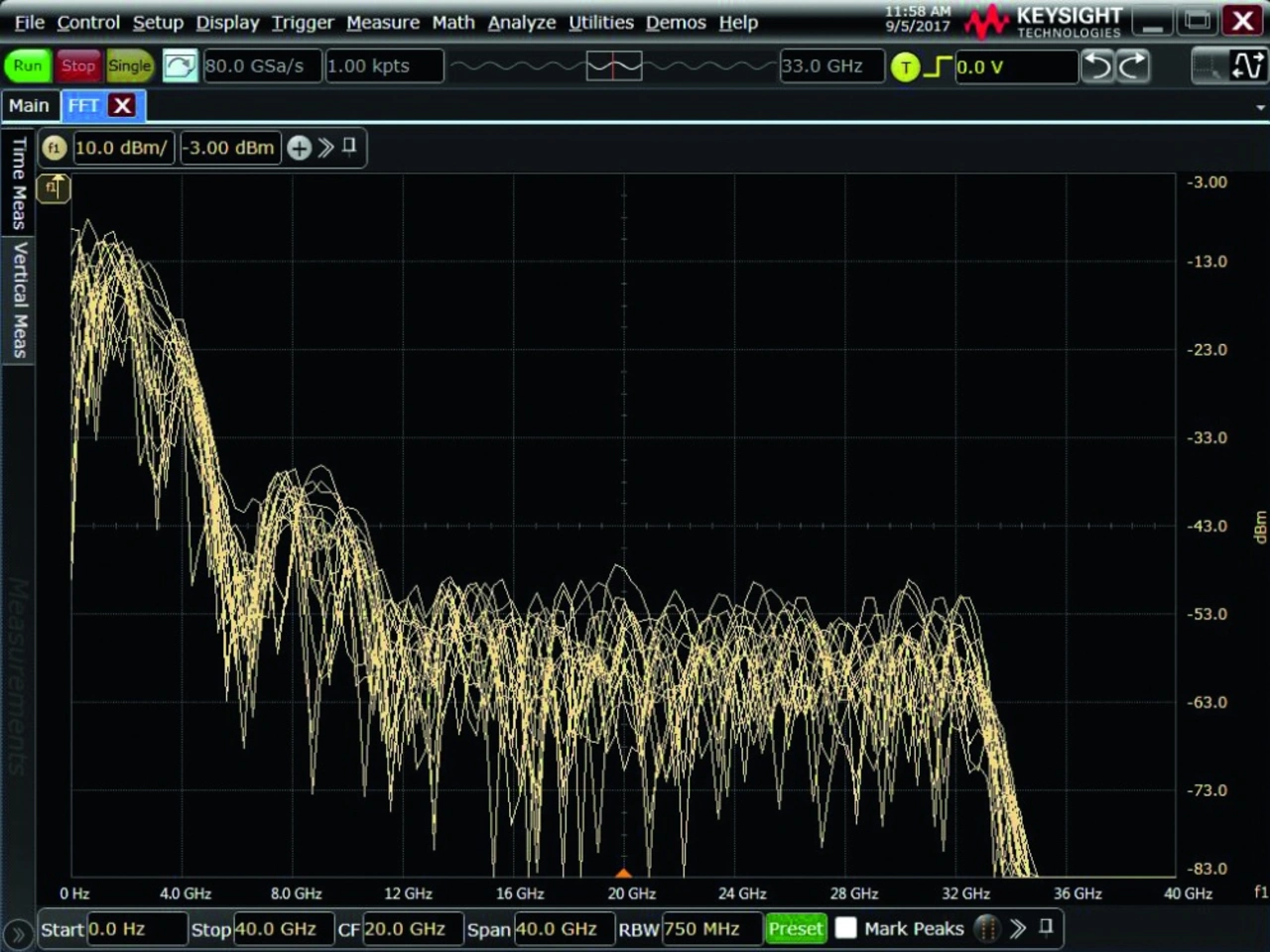Click the plus icon to add function
Viewport: 1270px width, 952px height.
tap(299, 148)
